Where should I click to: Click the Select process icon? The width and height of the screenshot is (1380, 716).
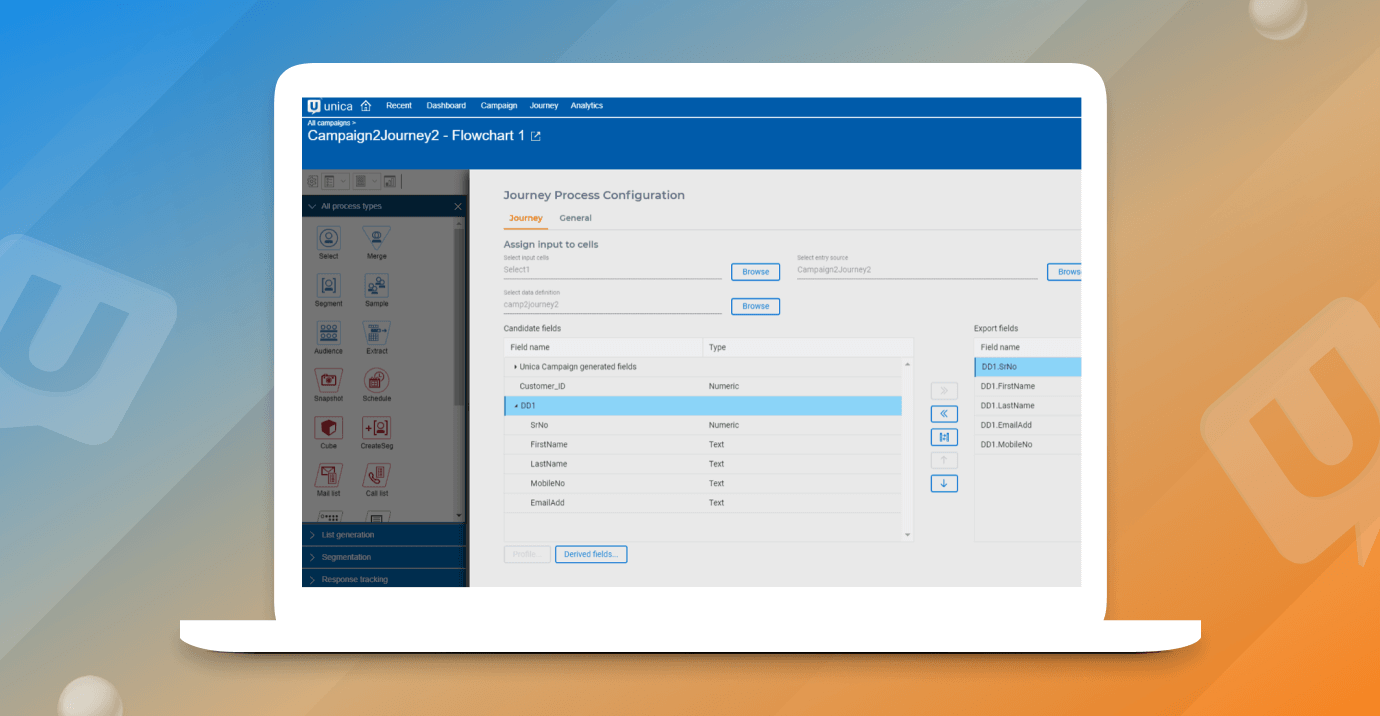(328, 238)
